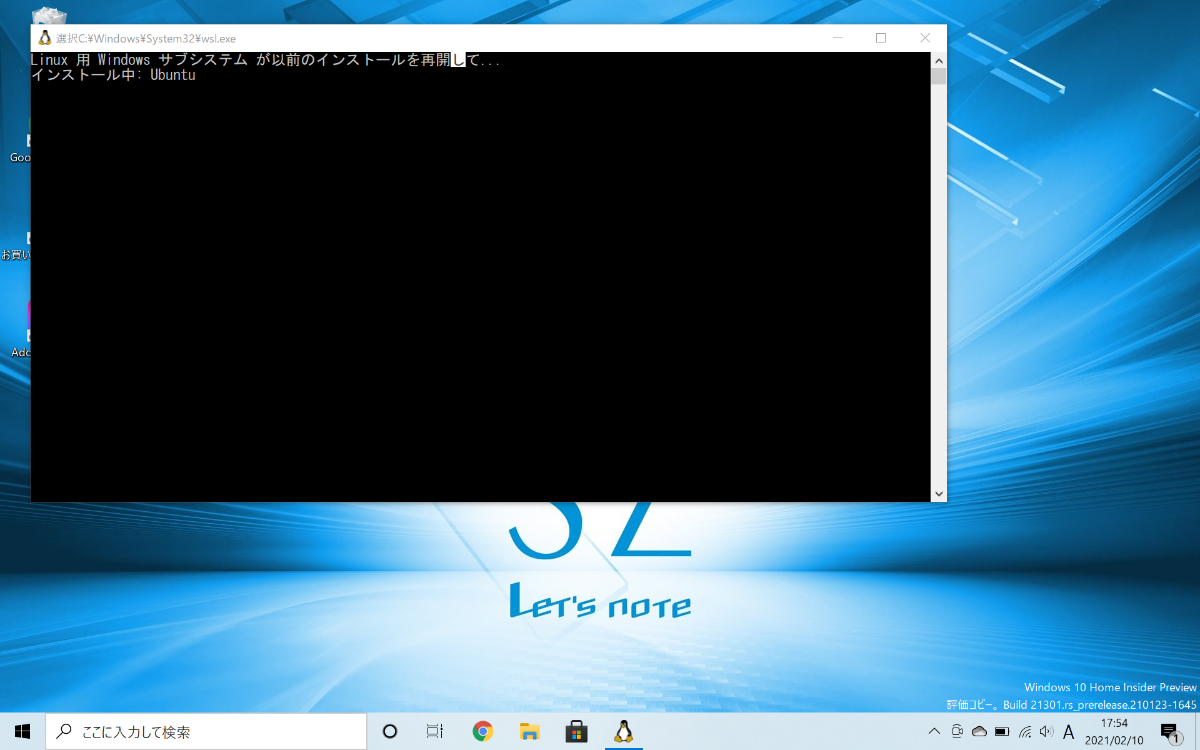Click the Recycle Bin desktop icon behind console
This screenshot has height=750, width=1200.
pyautogui.click(x=49, y=16)
